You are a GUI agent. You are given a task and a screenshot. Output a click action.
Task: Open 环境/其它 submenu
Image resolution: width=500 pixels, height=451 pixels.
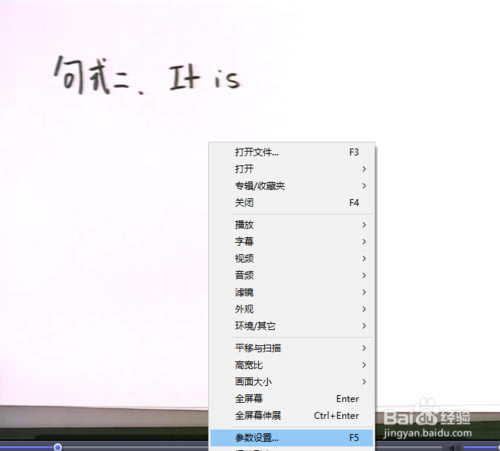(x=292, y=326)
